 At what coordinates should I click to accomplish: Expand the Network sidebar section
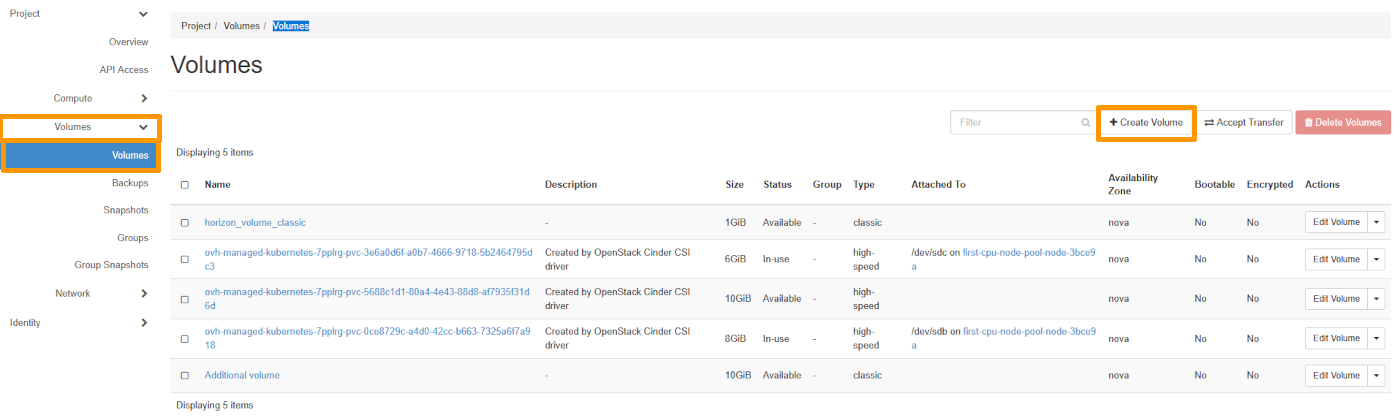click(144, 293)
